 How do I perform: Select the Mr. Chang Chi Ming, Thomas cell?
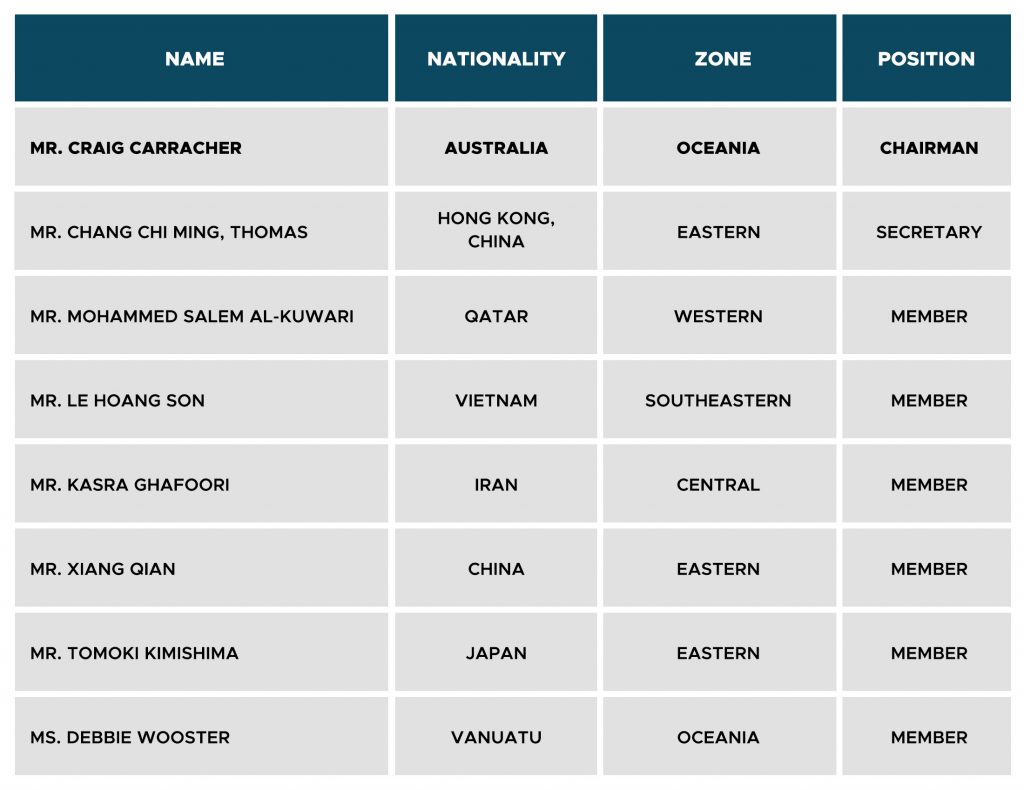(201, 231)
